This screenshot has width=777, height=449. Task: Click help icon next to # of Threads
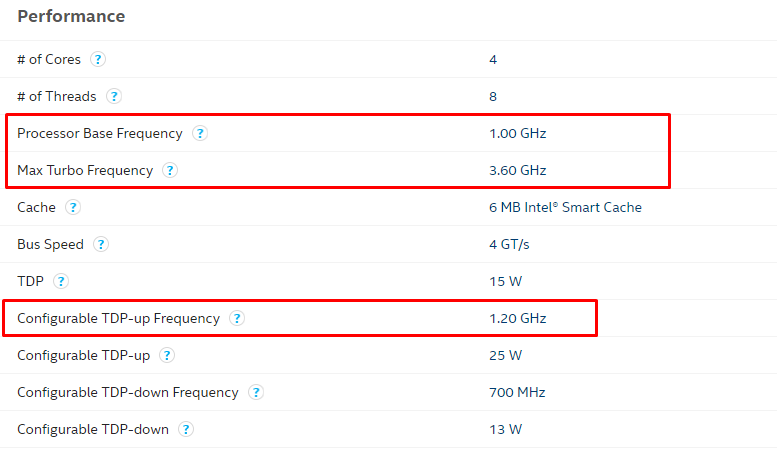[114, 96]
